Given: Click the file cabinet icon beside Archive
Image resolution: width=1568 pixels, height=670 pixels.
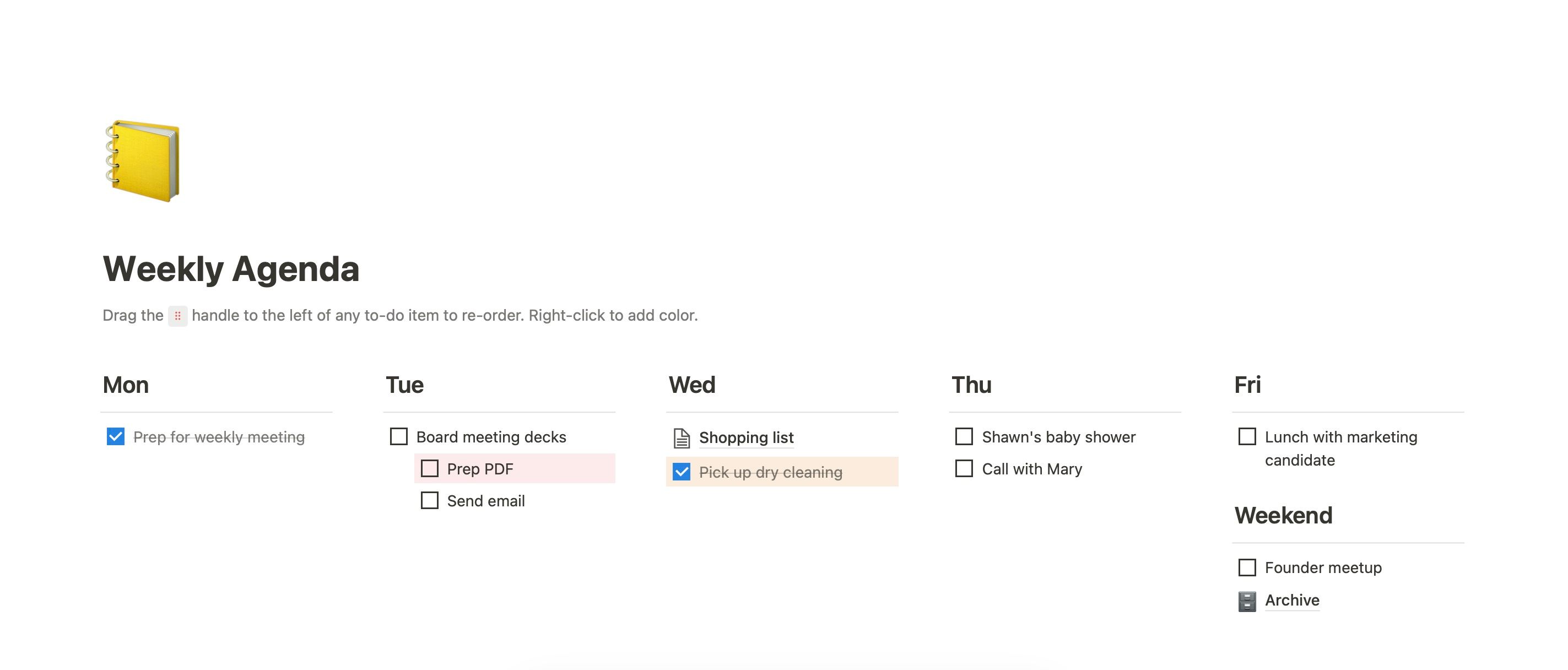Looking at the screenshot, I should 1247,601.
